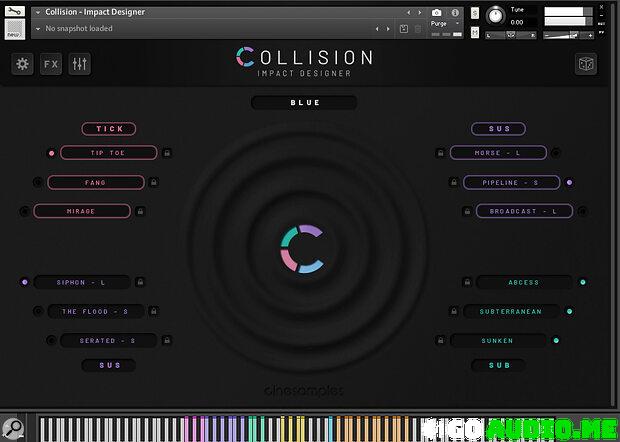Screen dimensions: 620x442
Task: Open the SIPHON - L sample selector
Action: tap(82, 282)
